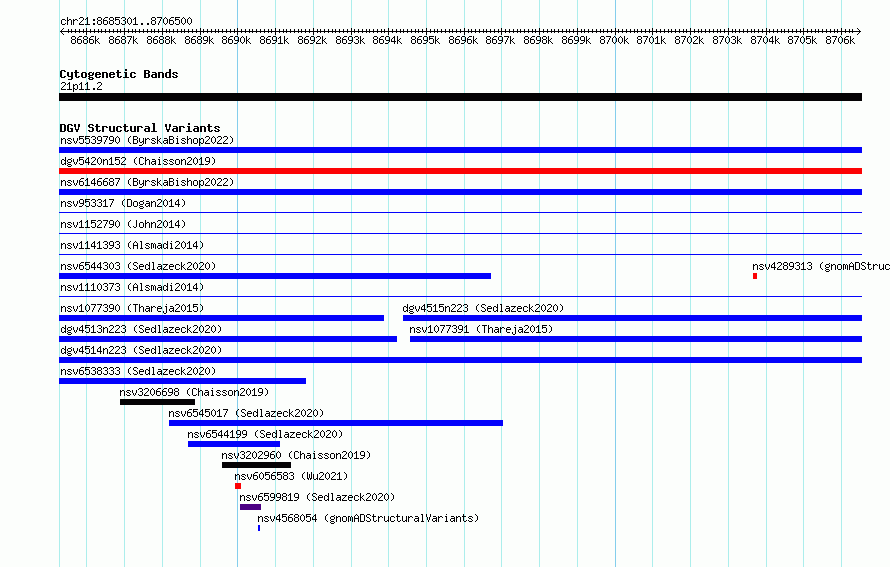Click the 8703k ruler position
This screenshot has width=890, height=567.
pos(727,40)
